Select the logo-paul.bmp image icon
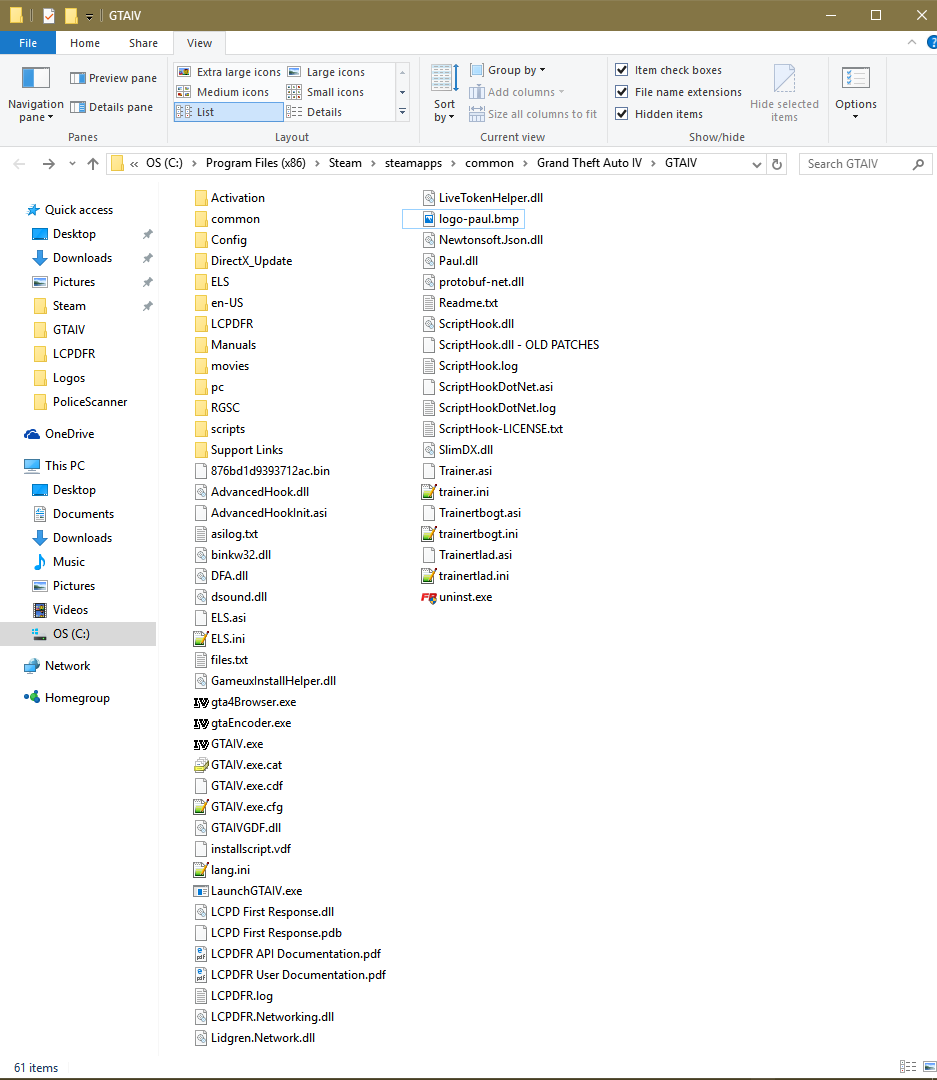Image resolution: width=937 pixels, height=1080 pixels. (x=429, y=219)
